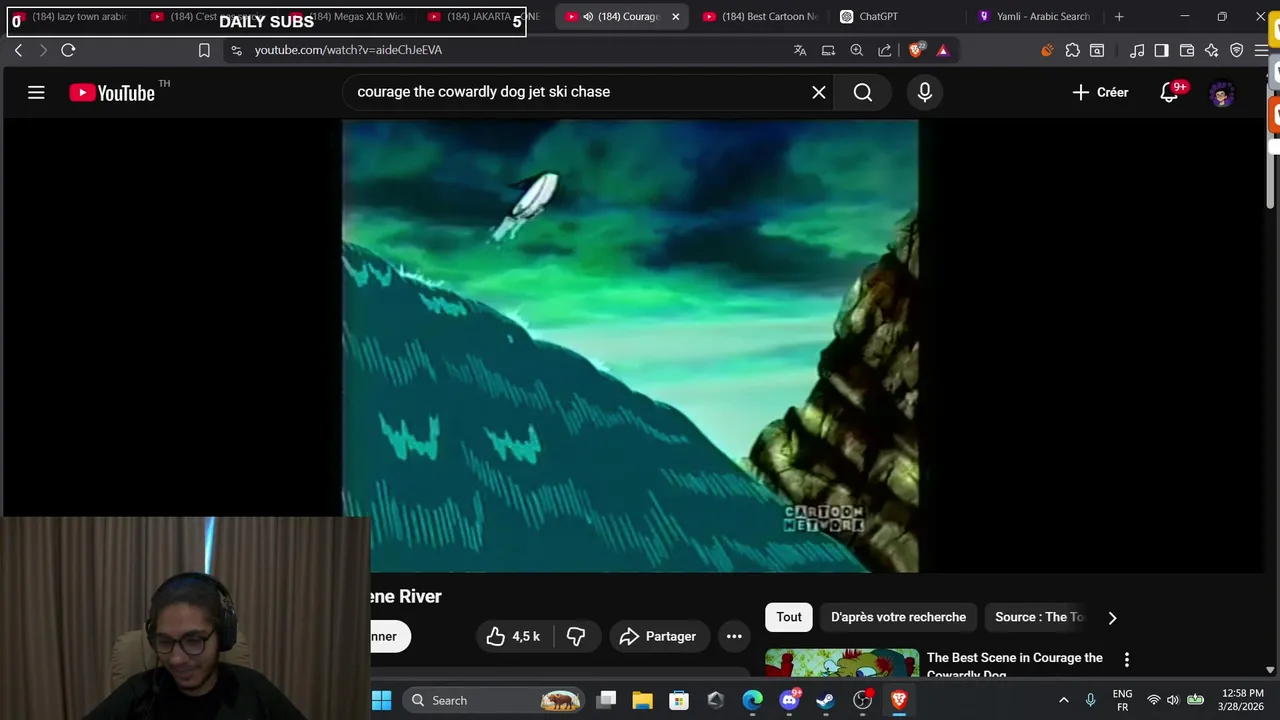Open a new browser tab

[x=1119, y=16]
